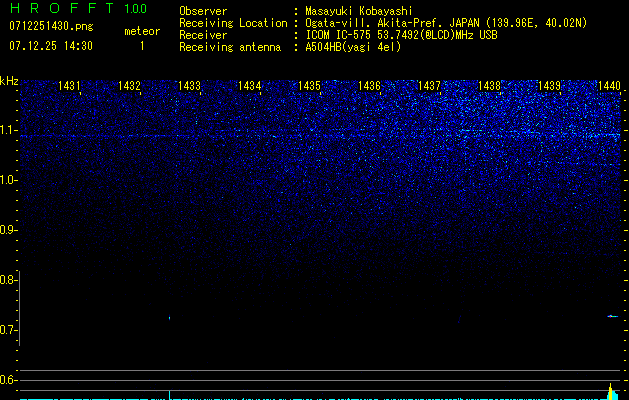Click the kHz axis unit label
Image resolution: width=629 pixels, height=400 pixels.
9,81
